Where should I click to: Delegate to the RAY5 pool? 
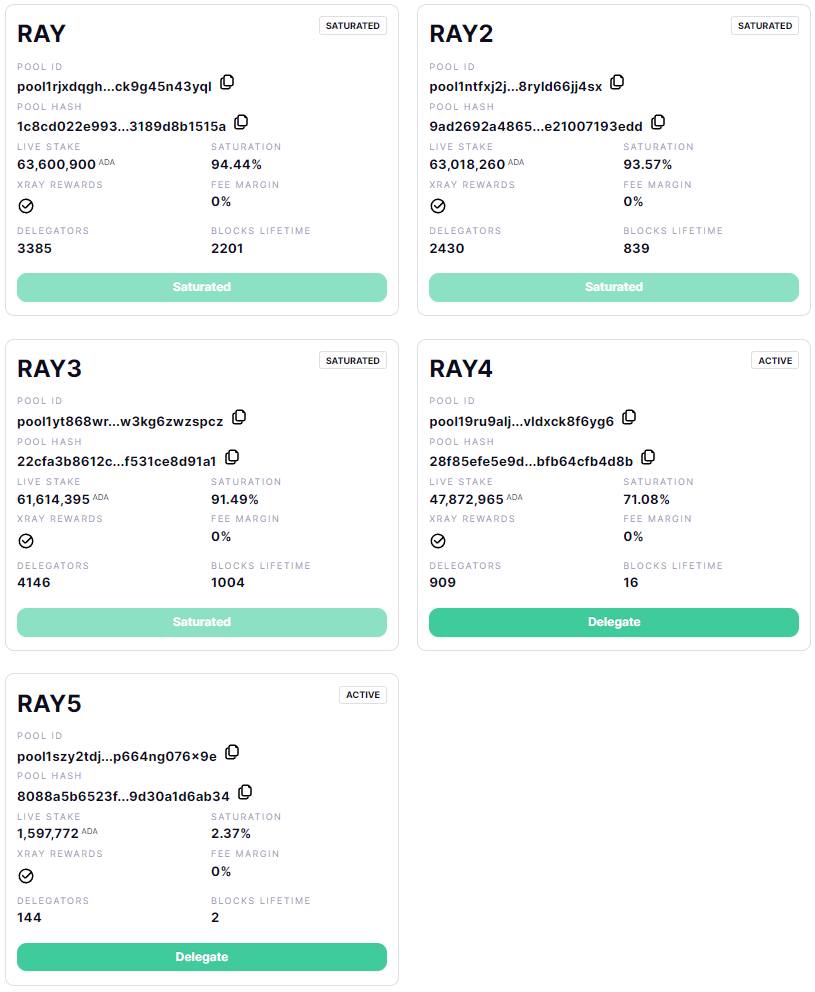202,957
